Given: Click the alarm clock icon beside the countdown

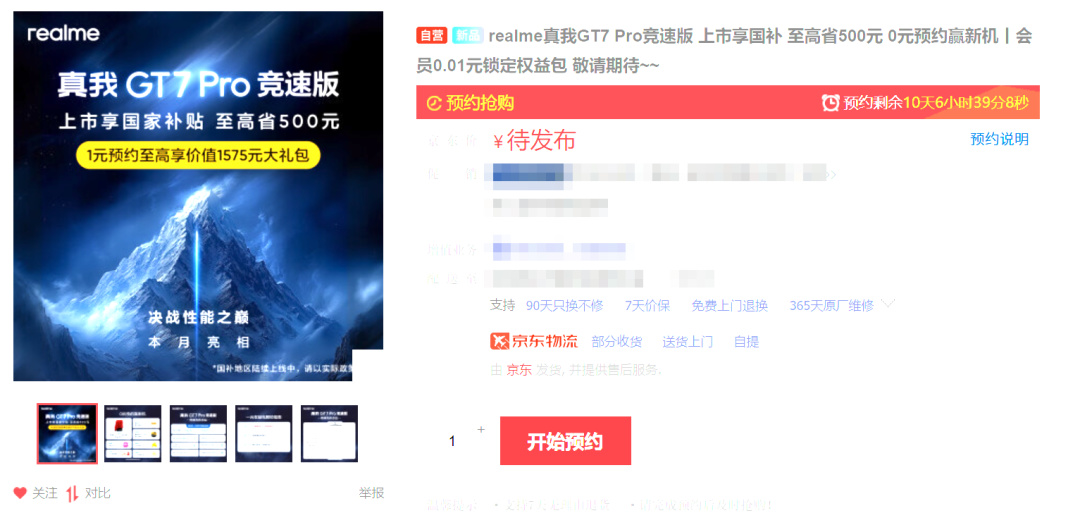Looking at the screenshot, I should [831, 103].
